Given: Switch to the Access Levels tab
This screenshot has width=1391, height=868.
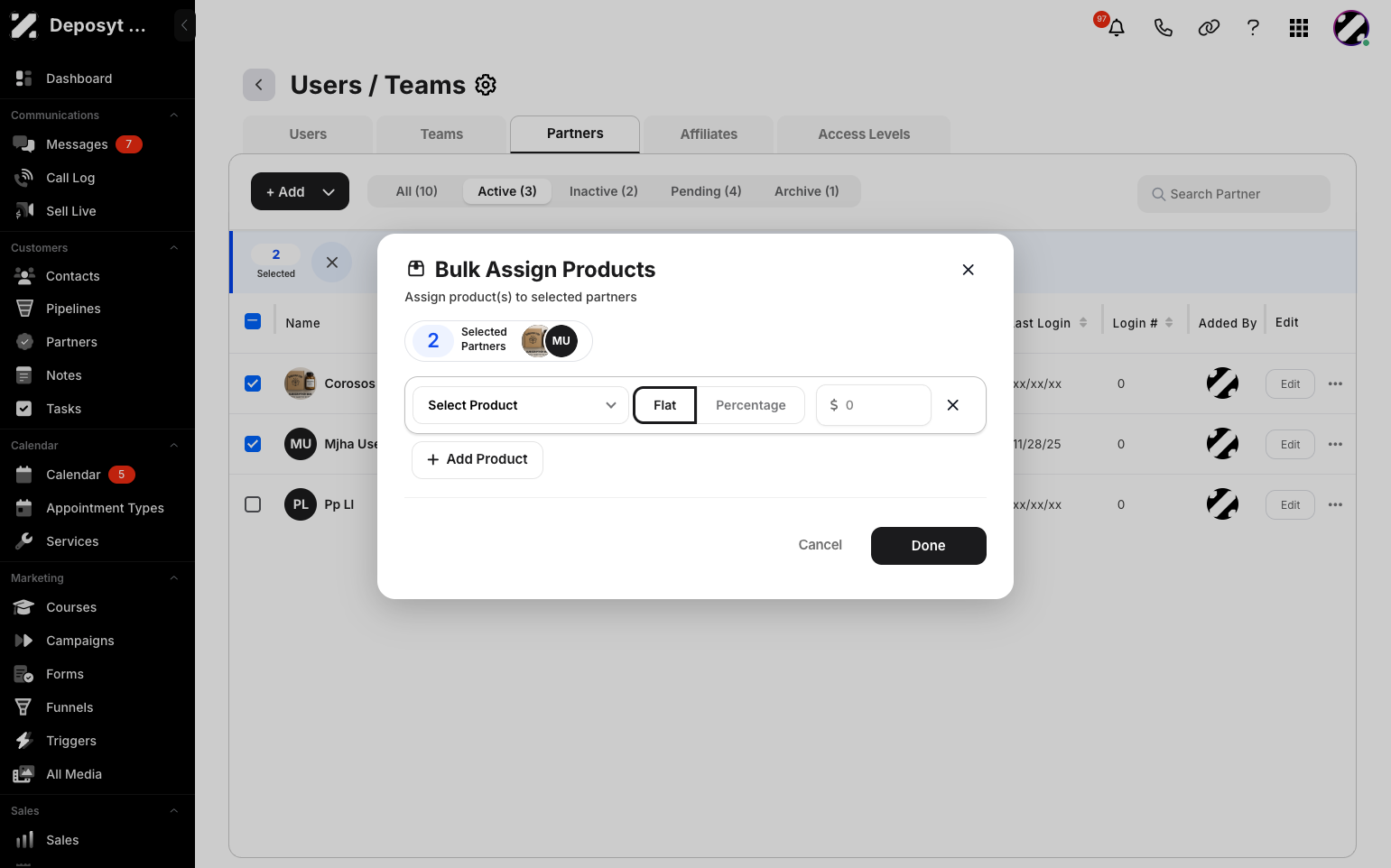Looking at the screenshot, I should click(864, 134).
